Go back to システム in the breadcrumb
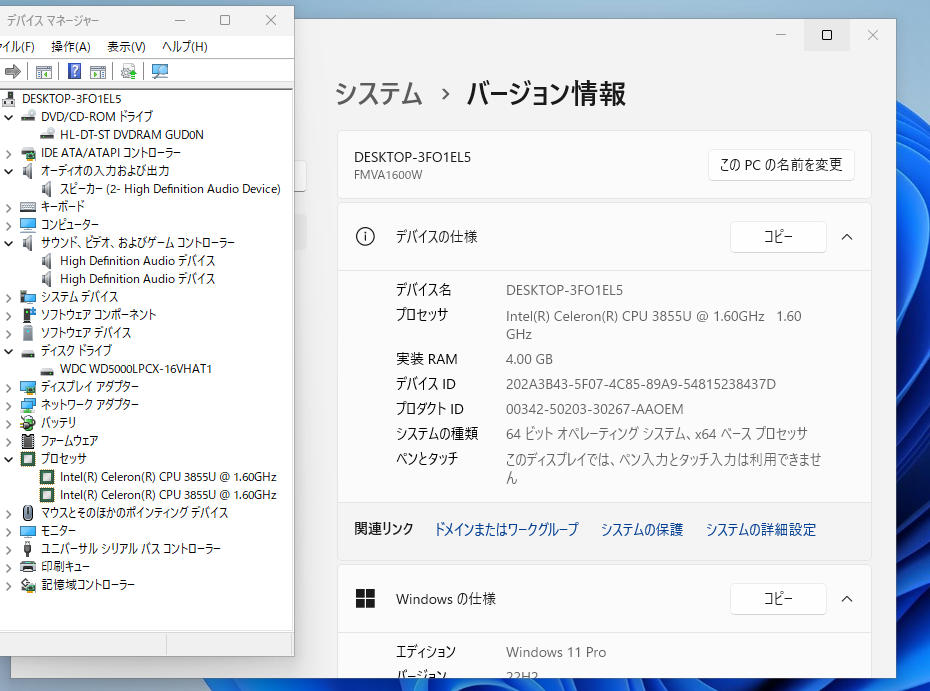The image size is (930, 691). 378,94
